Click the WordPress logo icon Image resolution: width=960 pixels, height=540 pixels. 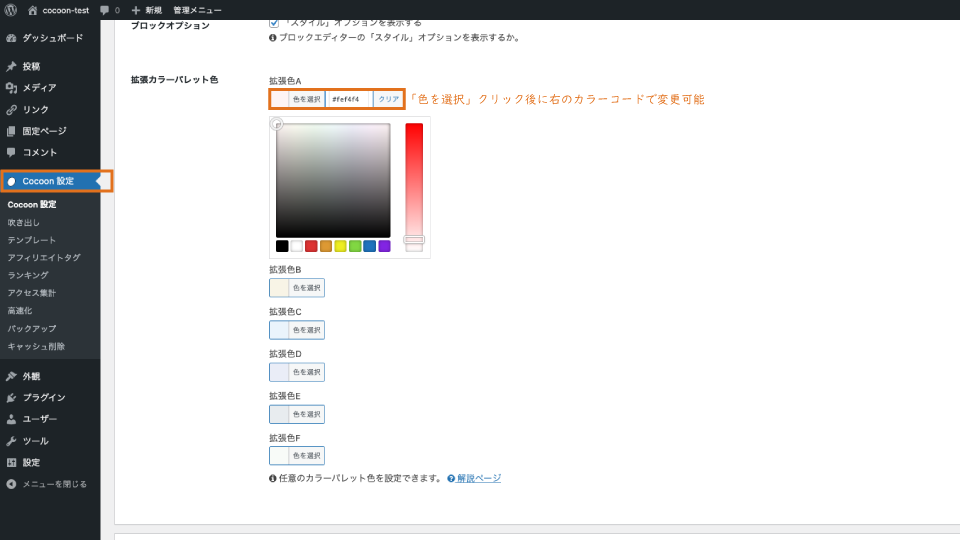pos(10,10)
